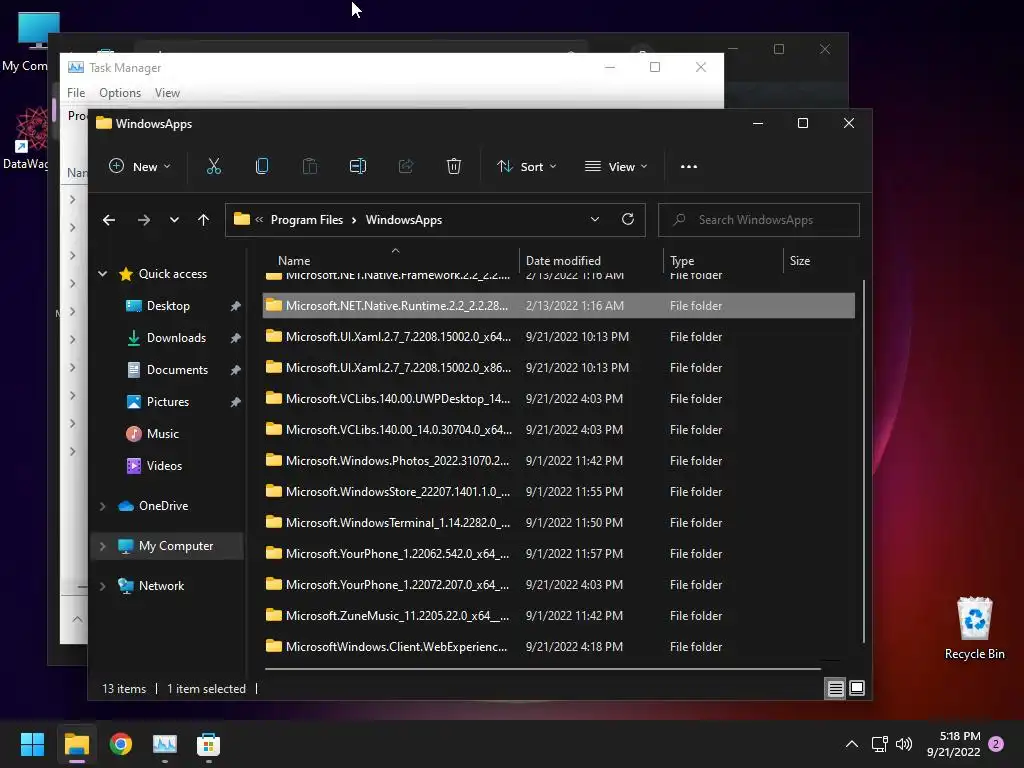Sort by Size column header
The image size is (1024, 768).
(799, 261)
